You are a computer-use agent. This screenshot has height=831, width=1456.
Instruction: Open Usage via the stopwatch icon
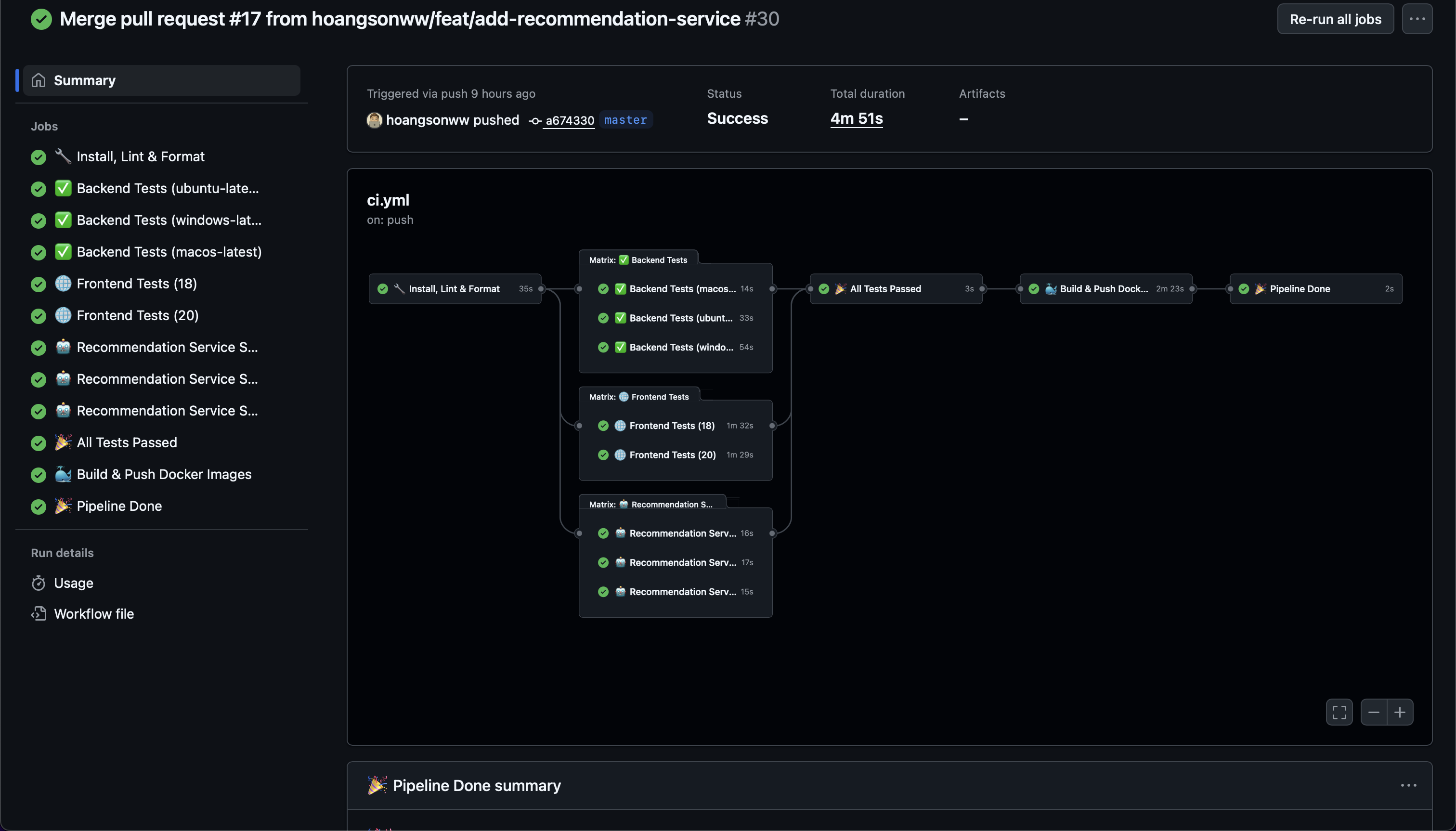pos(38,583)
